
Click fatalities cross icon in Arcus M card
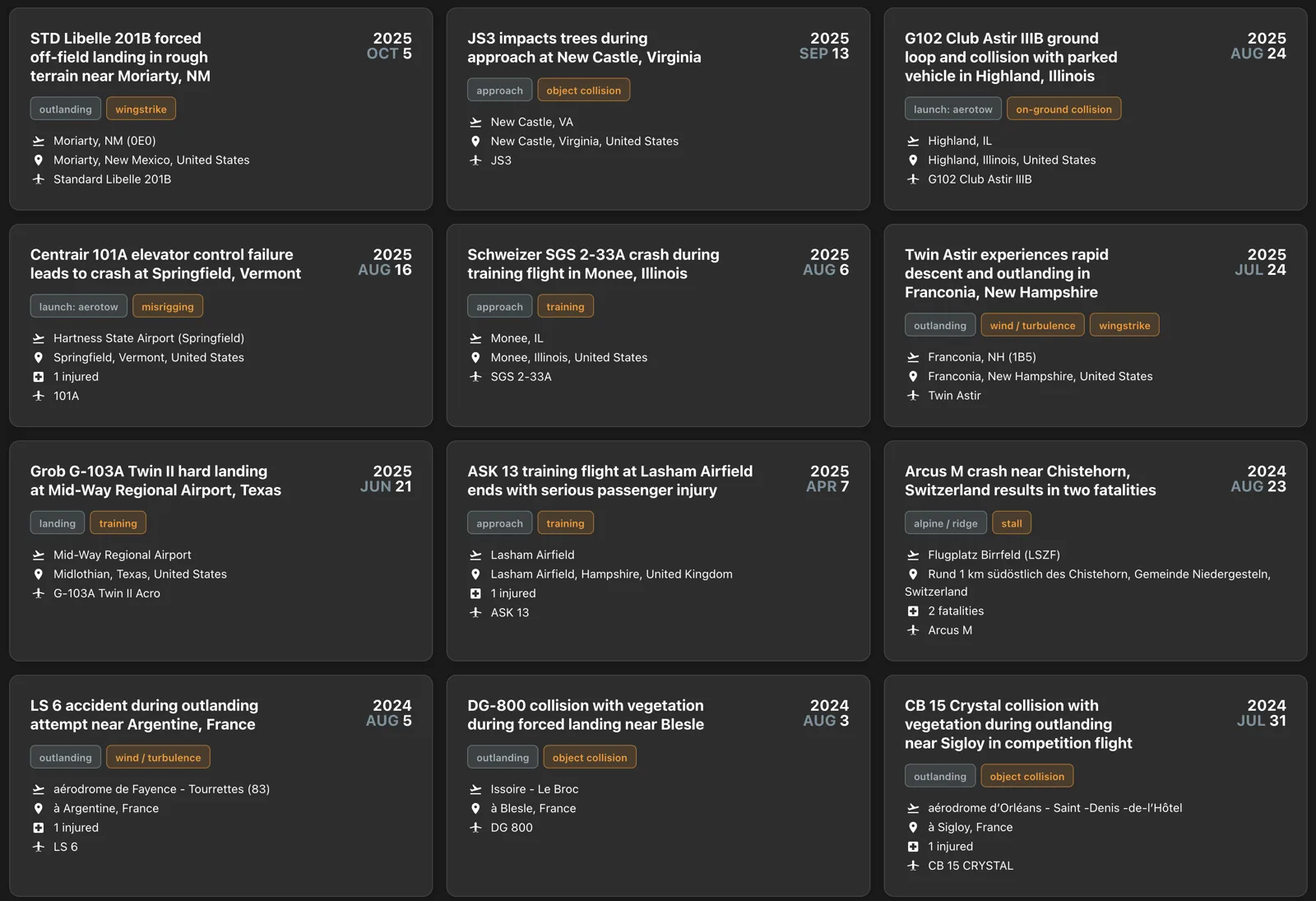913,611
